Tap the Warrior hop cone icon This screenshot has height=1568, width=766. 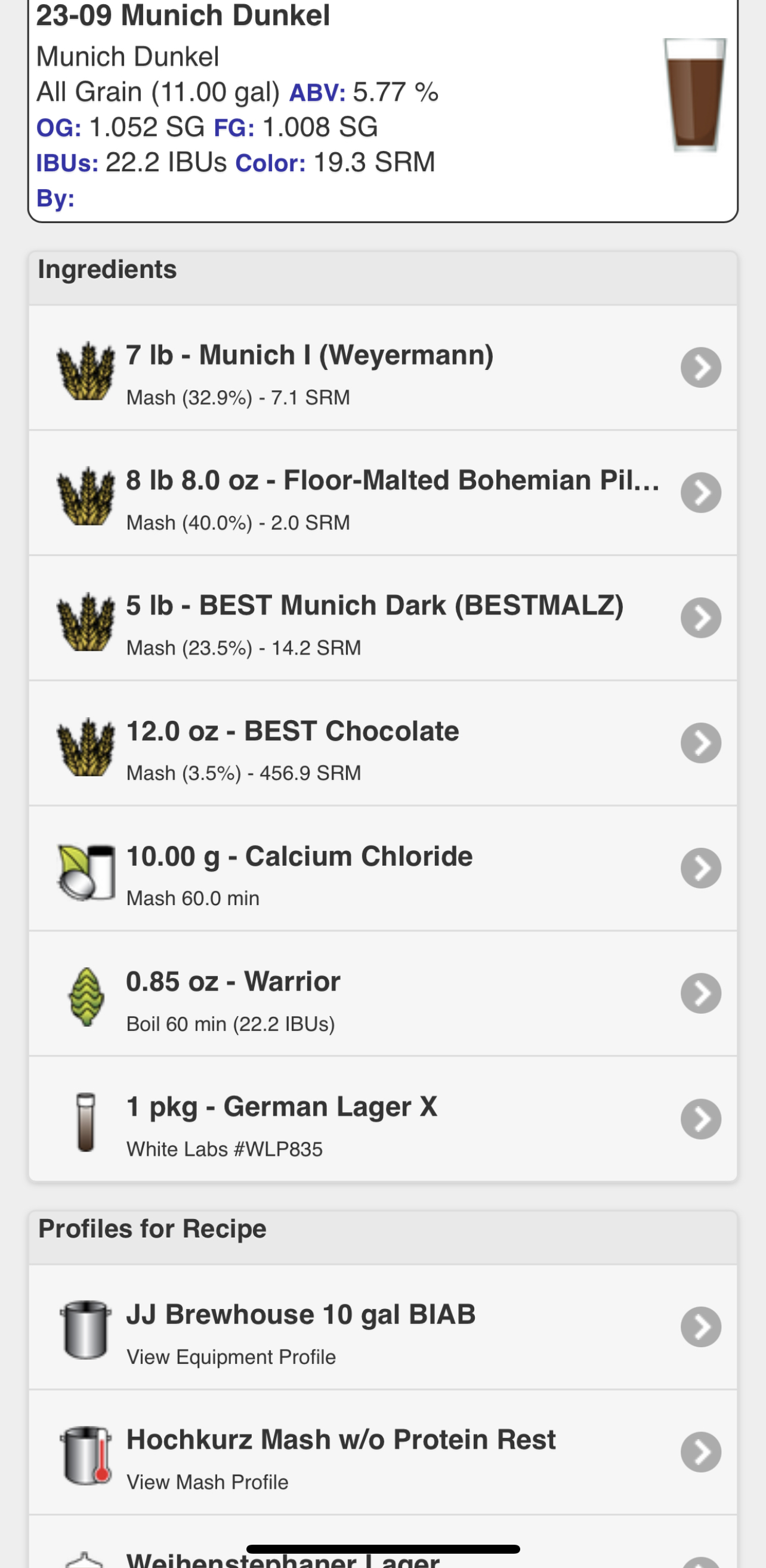[x=86, y=997]
